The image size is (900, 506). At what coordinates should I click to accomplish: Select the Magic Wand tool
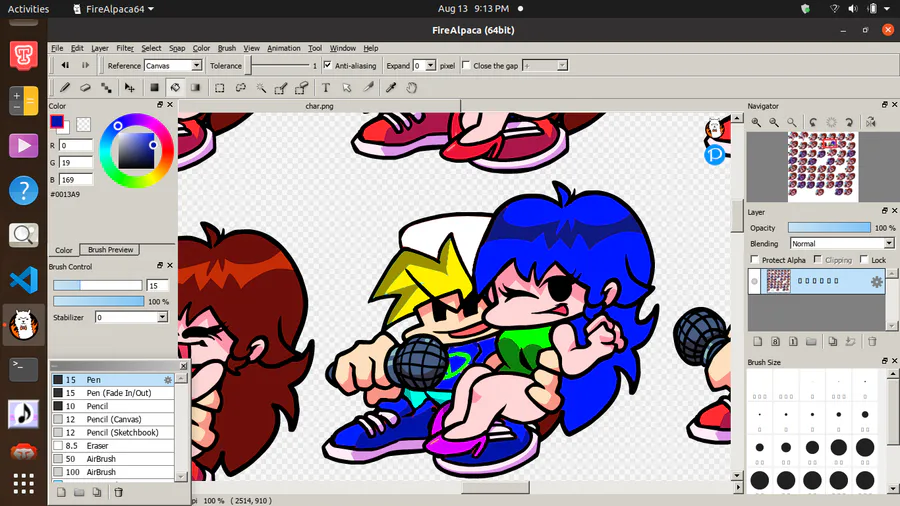pyautogui.click(x=261, y=88)
